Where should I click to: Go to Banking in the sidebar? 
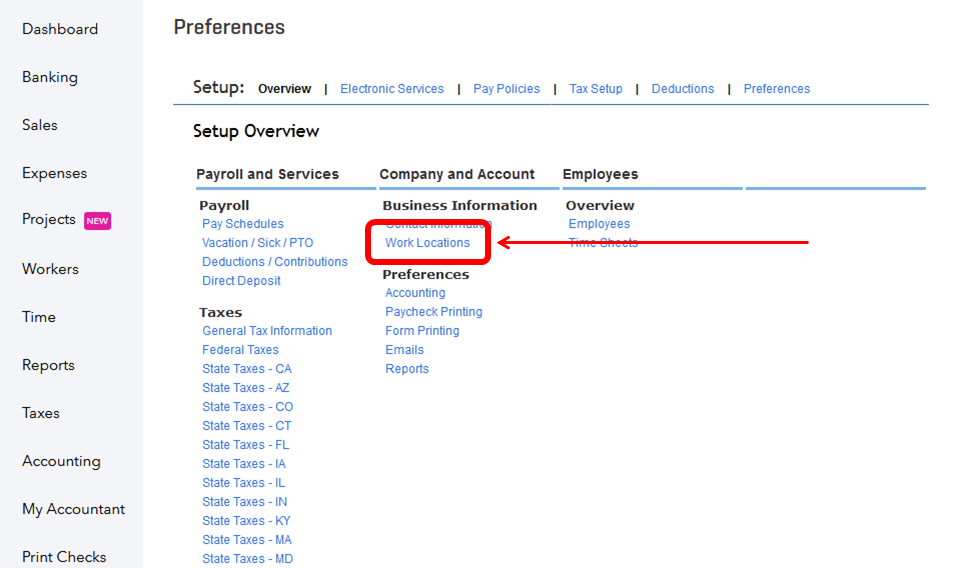click(50, 77)
